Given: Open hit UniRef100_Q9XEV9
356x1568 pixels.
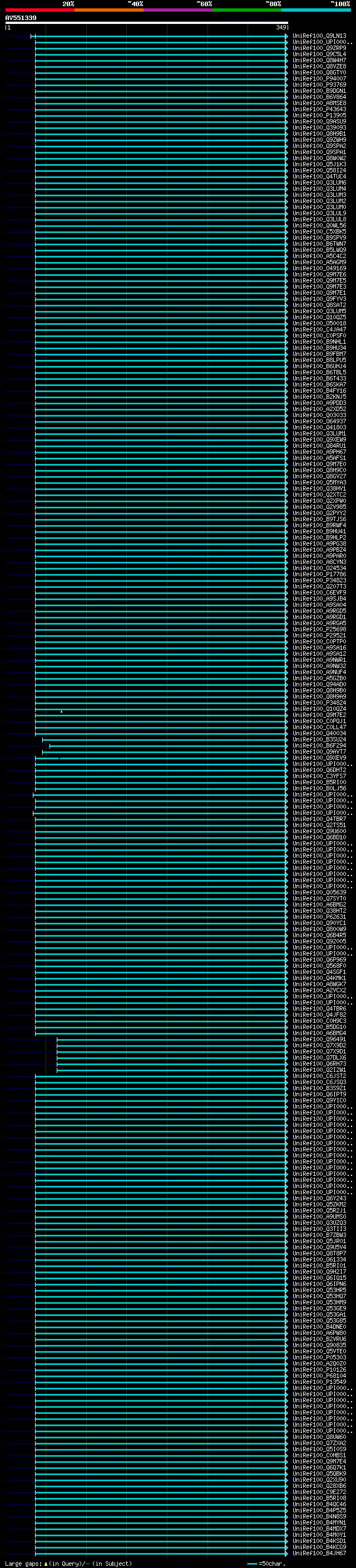Looking at the screenshot, I should tap(319, 758).
